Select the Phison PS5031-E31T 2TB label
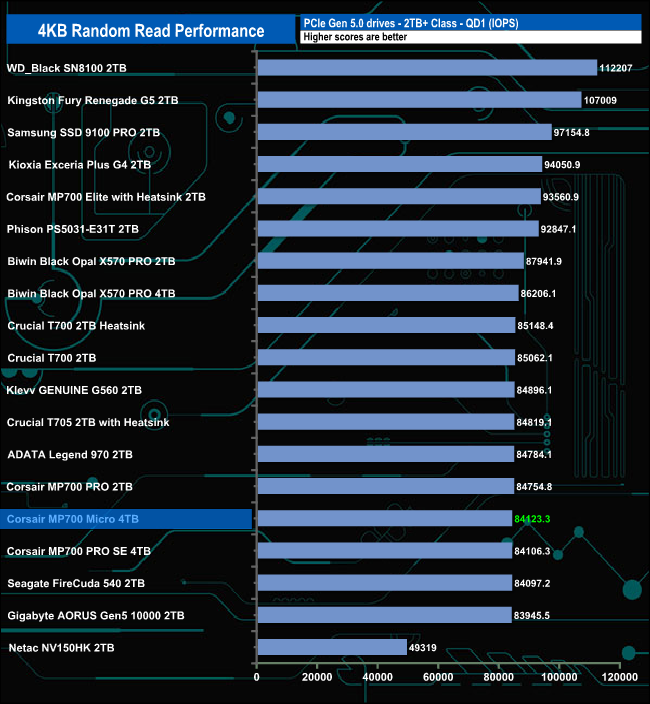The height and width of the screenshot is (704, 650). coord(73,229)
